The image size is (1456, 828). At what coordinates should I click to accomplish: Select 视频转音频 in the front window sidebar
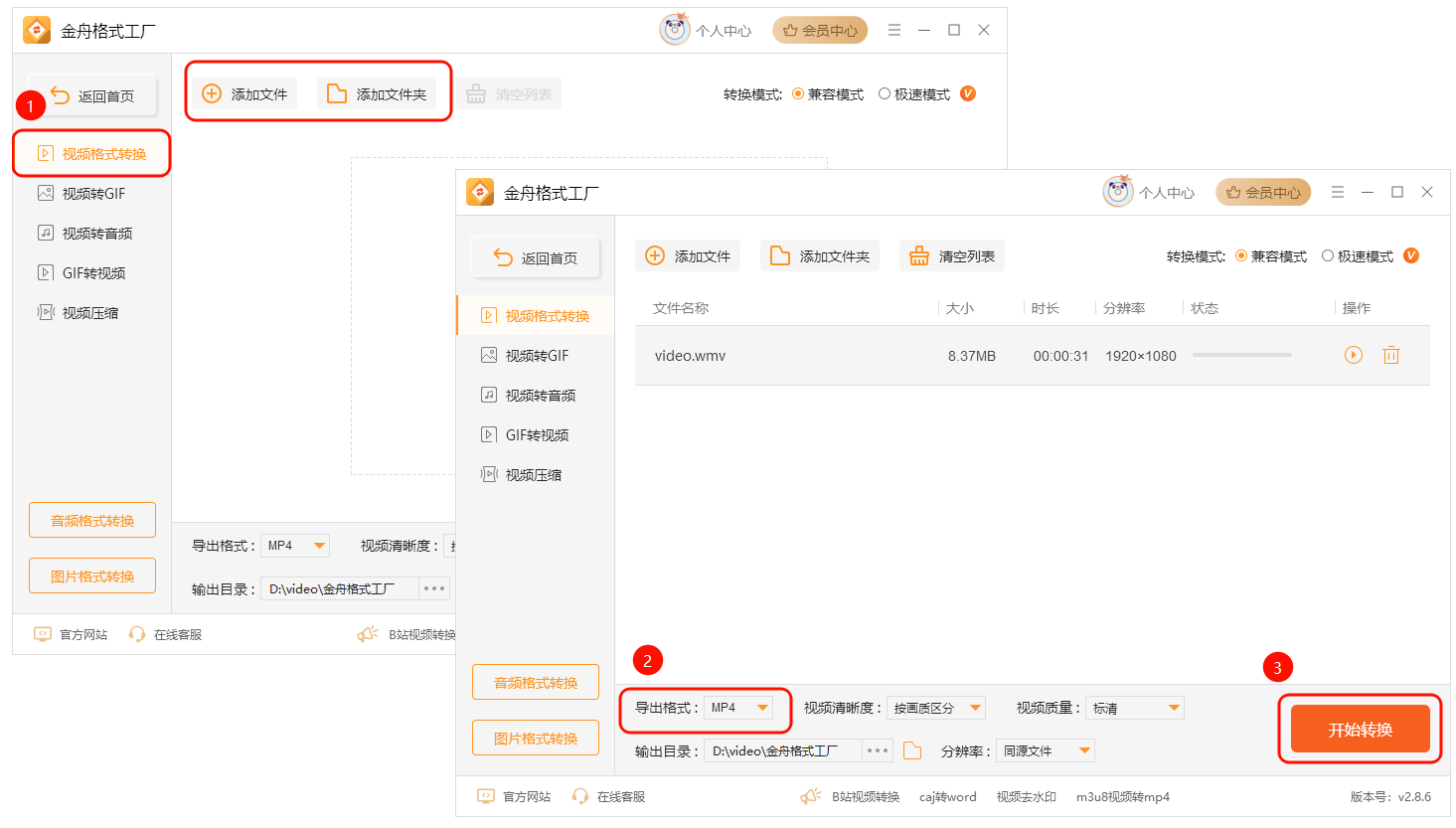[536, 395]
